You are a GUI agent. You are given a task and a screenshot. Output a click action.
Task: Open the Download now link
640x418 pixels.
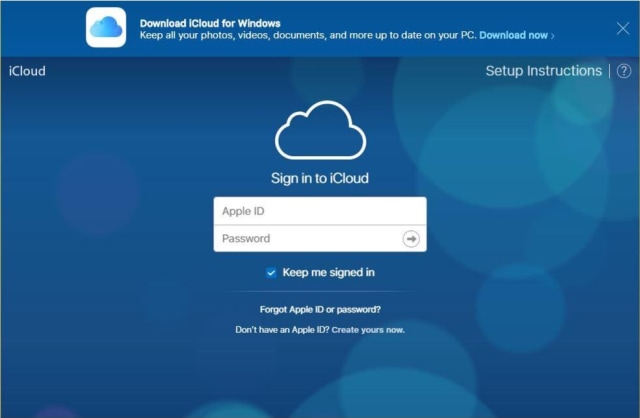[517, 36]
